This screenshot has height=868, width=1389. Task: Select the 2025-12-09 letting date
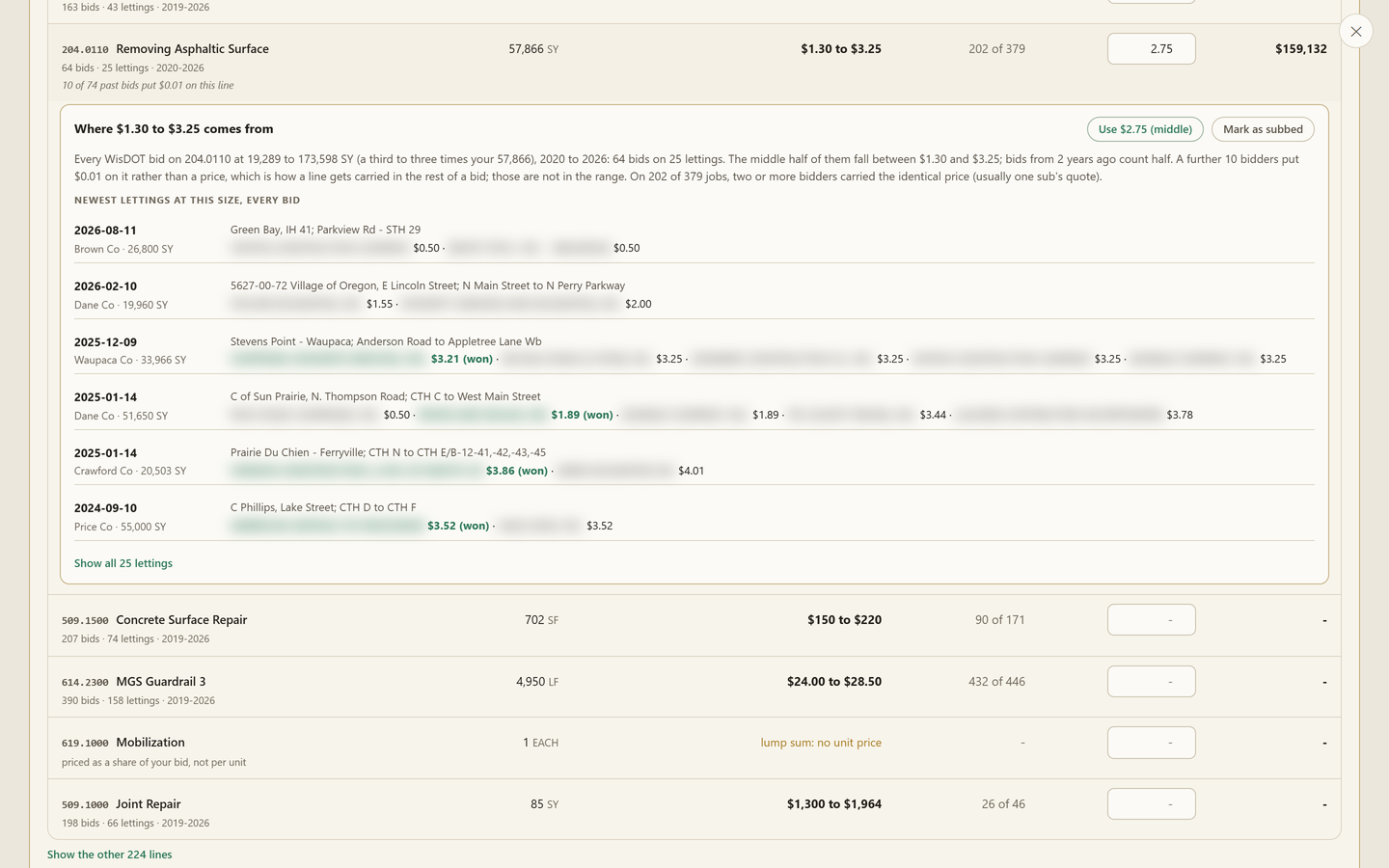(x=105, y=342)
